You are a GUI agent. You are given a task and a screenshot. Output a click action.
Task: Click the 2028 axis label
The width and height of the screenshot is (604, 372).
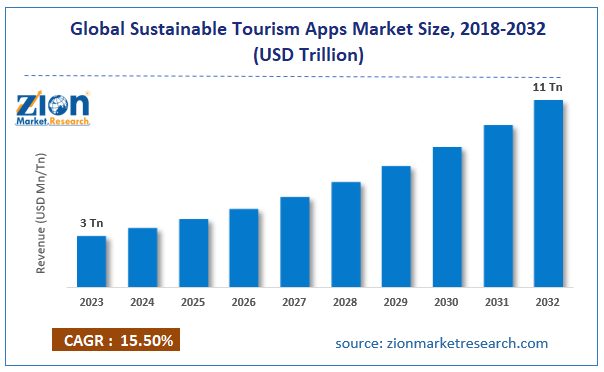tap(345, 302)
